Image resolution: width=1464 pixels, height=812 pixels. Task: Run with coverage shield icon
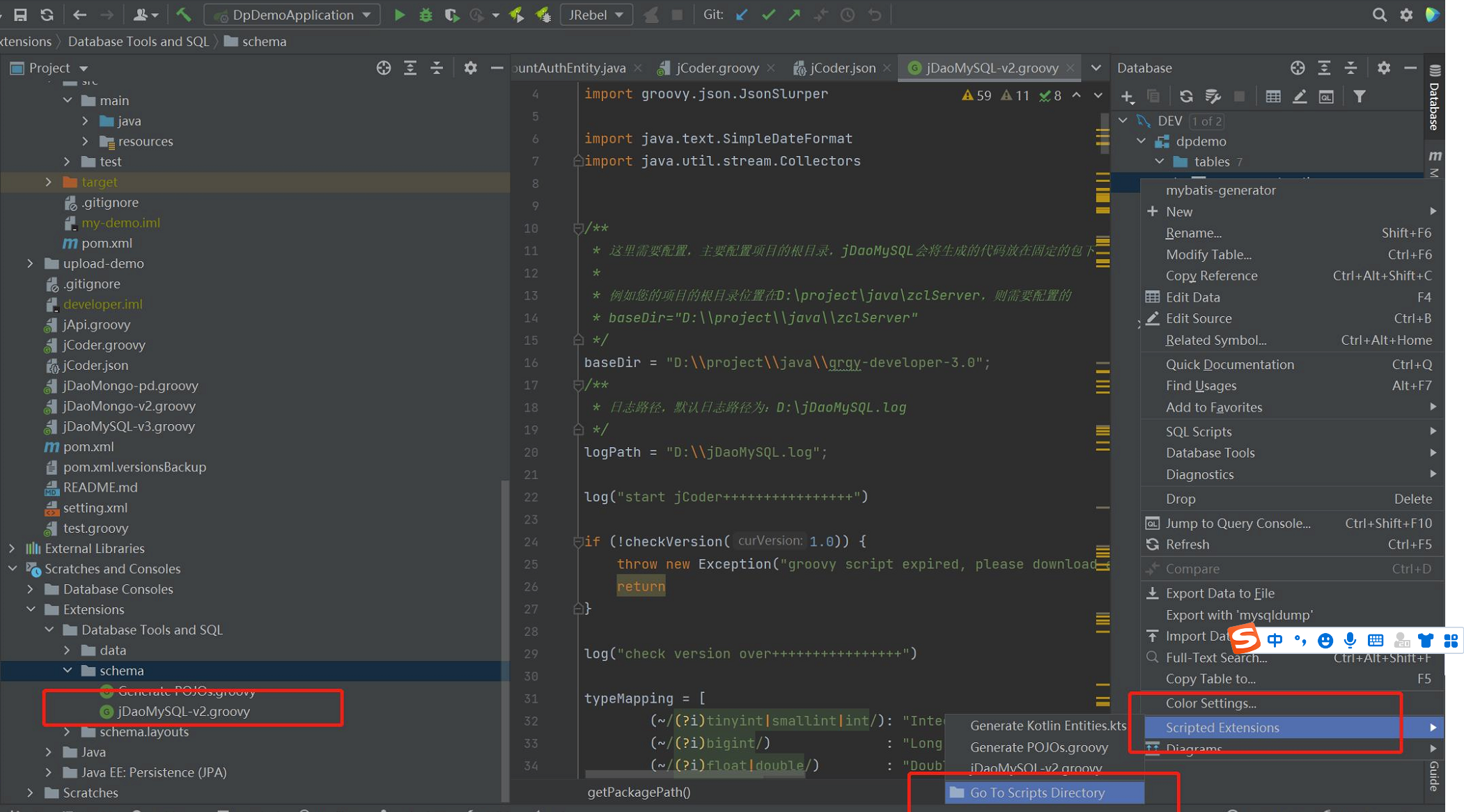451,15
